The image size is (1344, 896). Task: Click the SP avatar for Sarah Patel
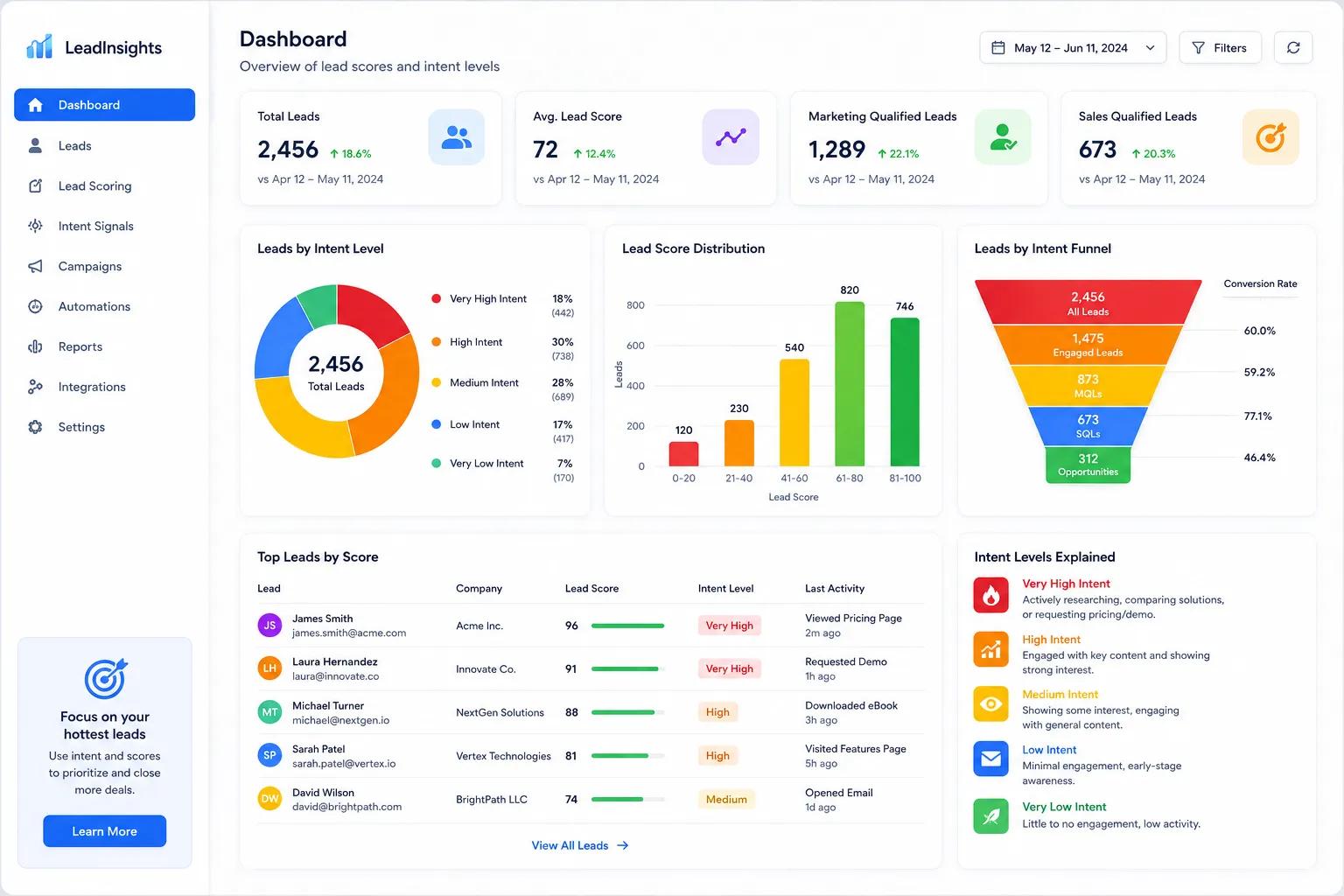[269, 755]
